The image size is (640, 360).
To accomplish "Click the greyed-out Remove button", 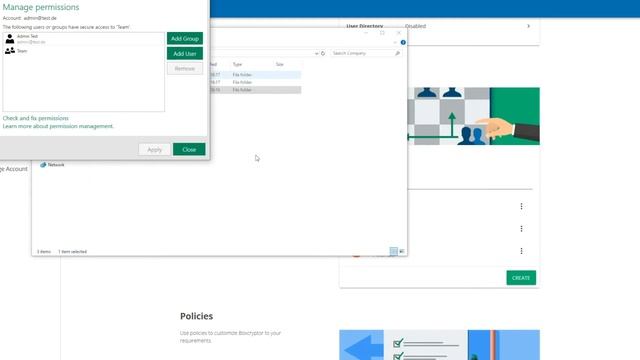I will pyautogui.click(x=184, y=69).
